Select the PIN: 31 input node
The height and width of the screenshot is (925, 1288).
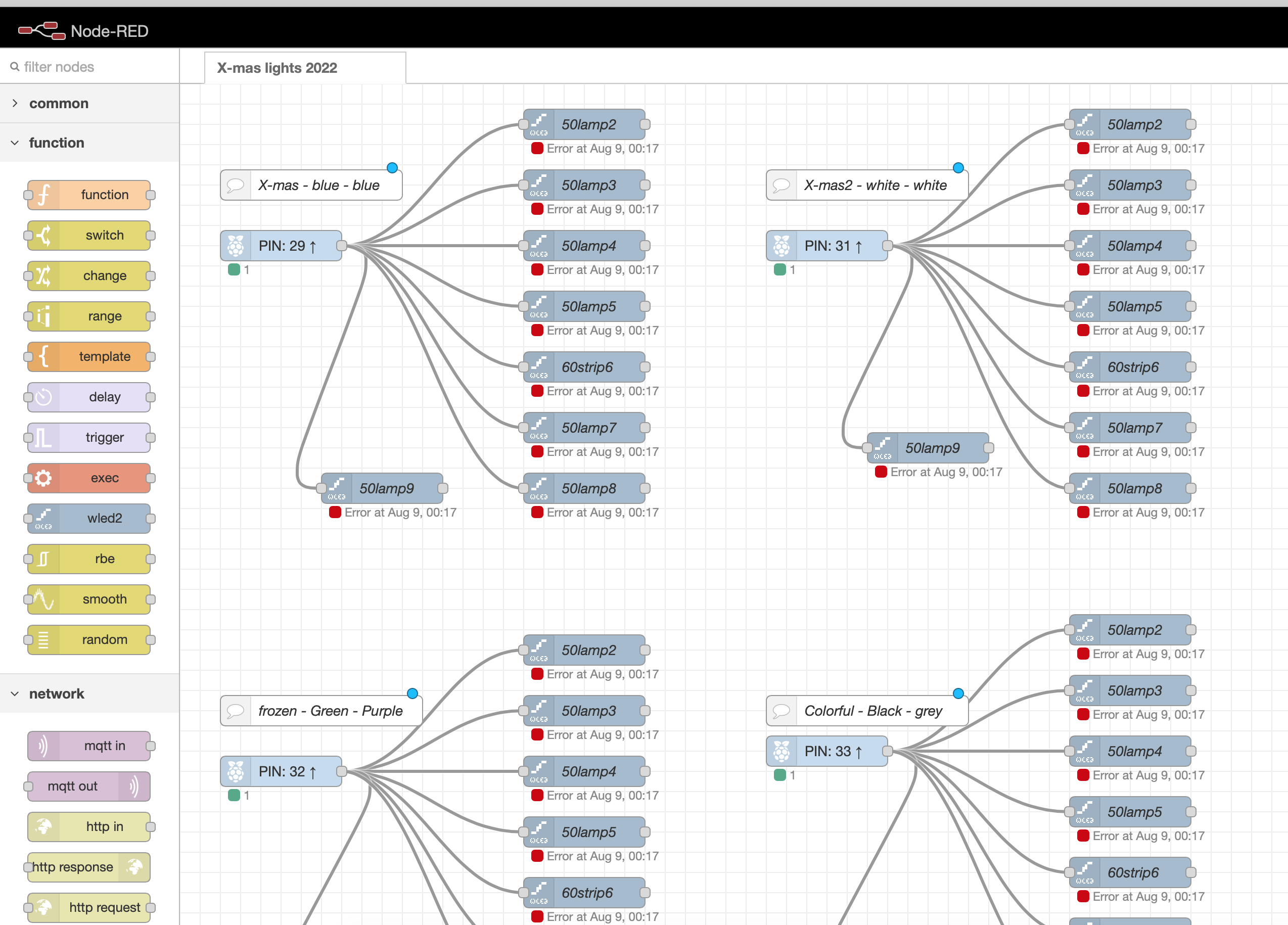coord(832,246)
